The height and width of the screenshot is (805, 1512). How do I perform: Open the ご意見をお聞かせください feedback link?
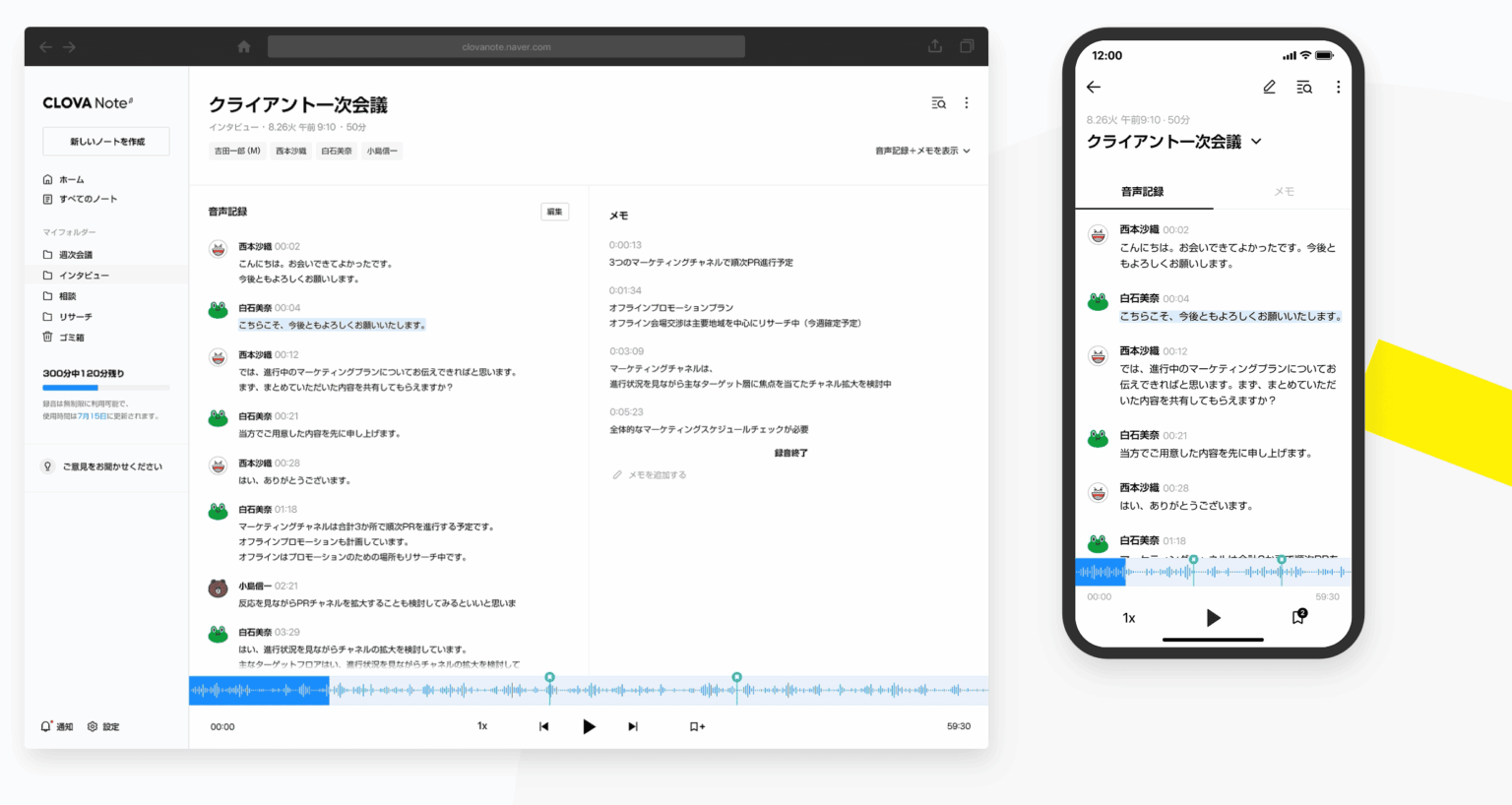103,466
